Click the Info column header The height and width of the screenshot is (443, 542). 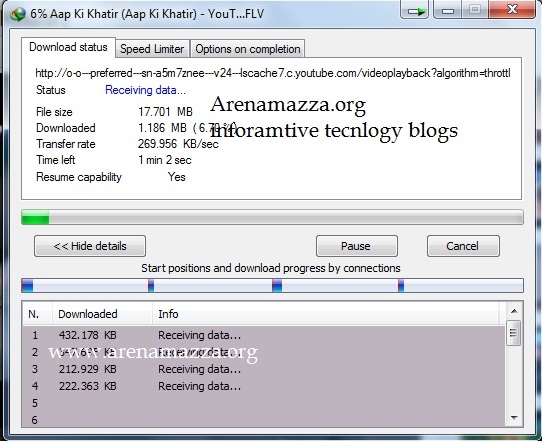tap(326, 314)
